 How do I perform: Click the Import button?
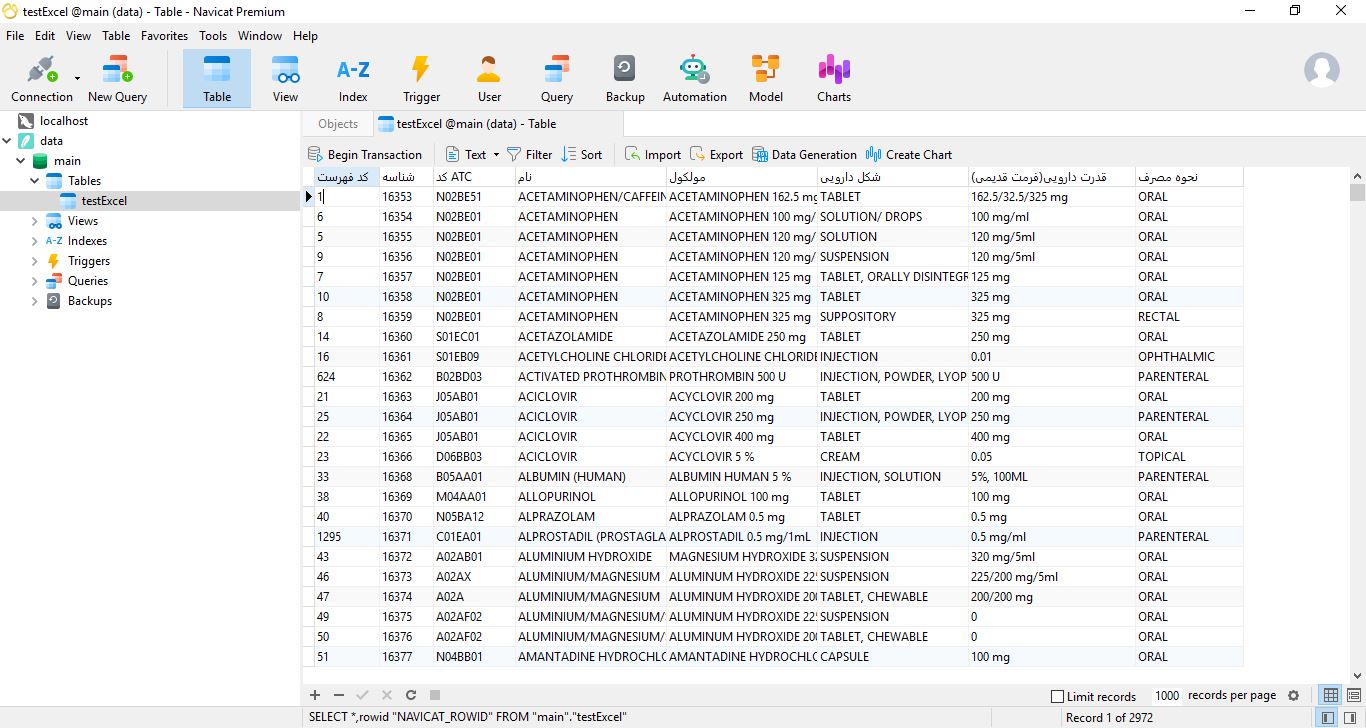coord(653,154)
